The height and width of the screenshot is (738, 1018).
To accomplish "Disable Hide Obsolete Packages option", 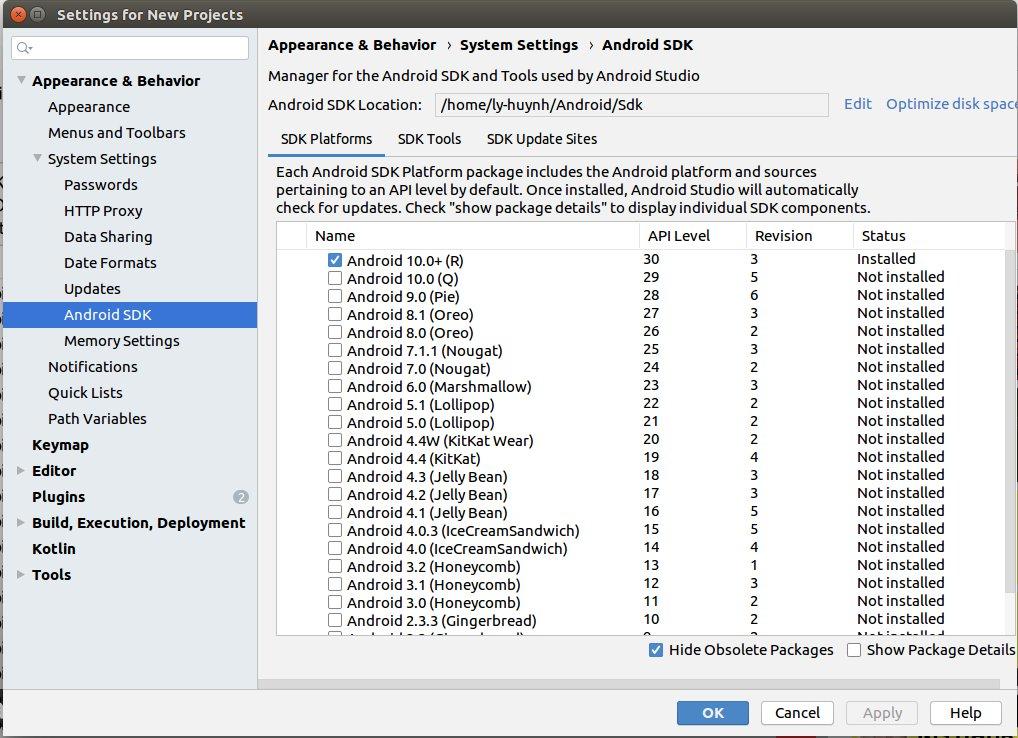I will tap(656, 650).
